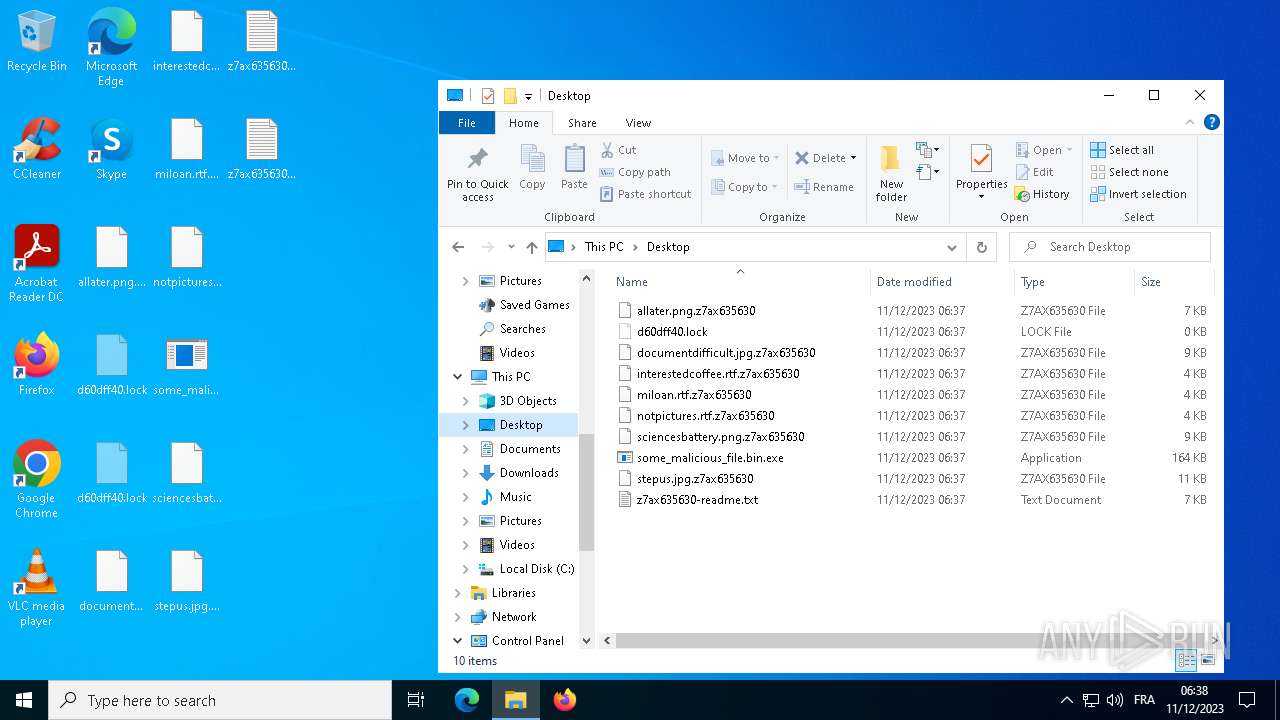This screenshot has width=1280, height=720.
Task: Switch to the Home ribbon tab
Action: click(x=524, y=123)
